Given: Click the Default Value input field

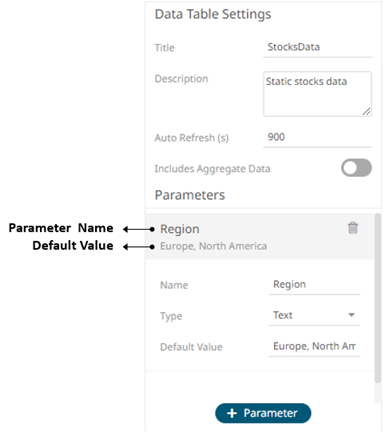Looking at the screenshot, I should click(x=314, y=347).
